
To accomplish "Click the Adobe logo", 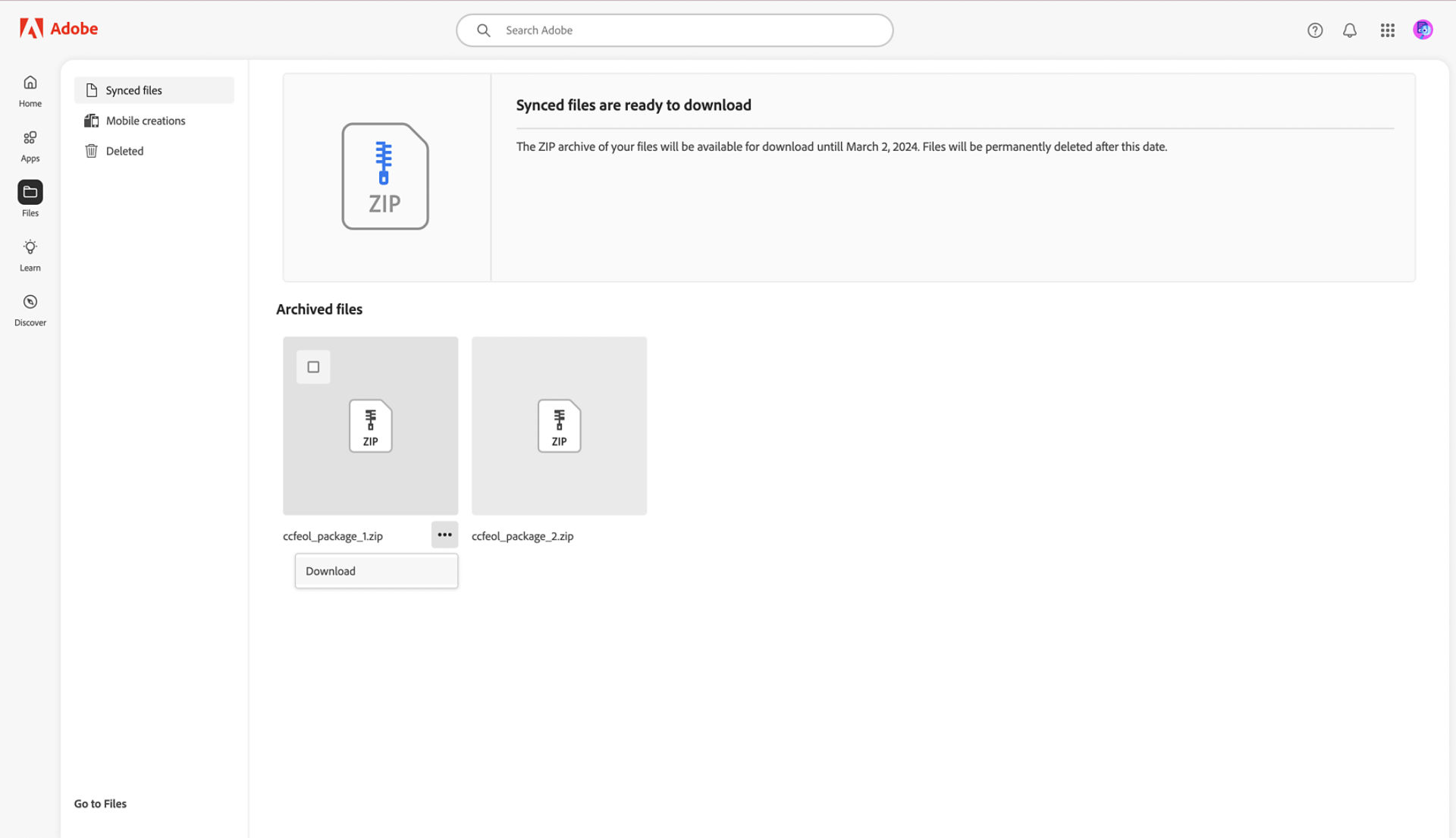I will [x=58, y=29].
